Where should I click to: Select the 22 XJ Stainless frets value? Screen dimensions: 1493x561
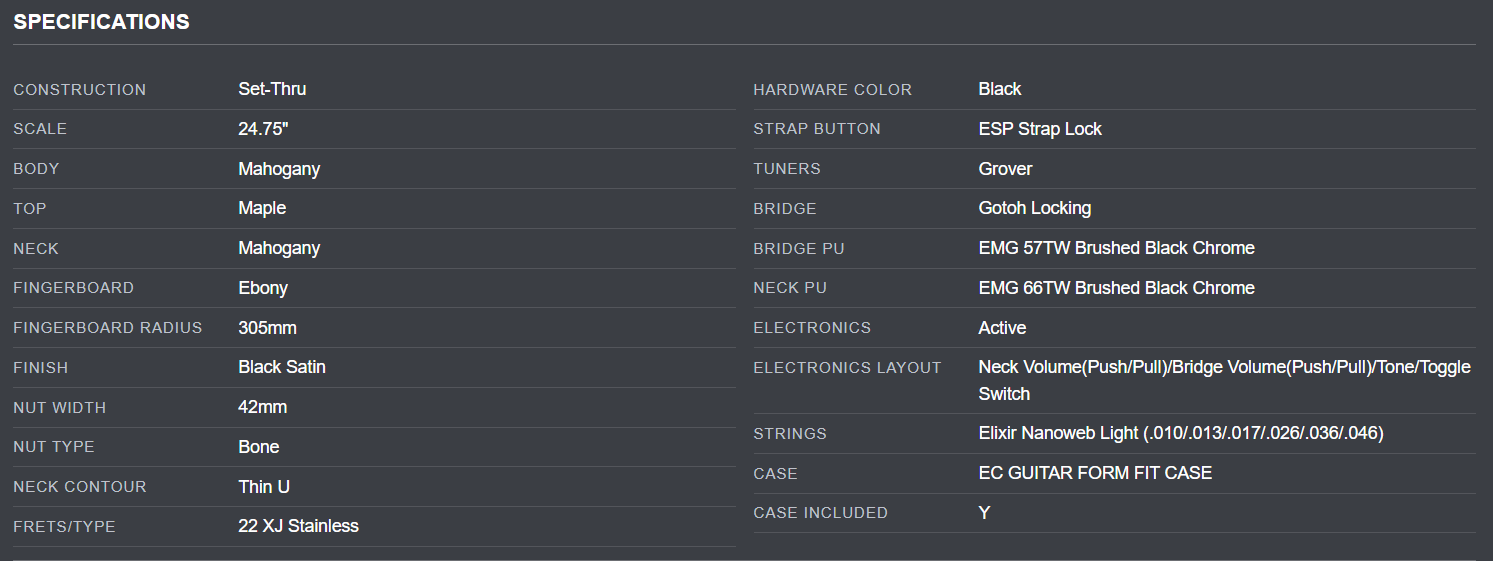[x=298, y=526]
